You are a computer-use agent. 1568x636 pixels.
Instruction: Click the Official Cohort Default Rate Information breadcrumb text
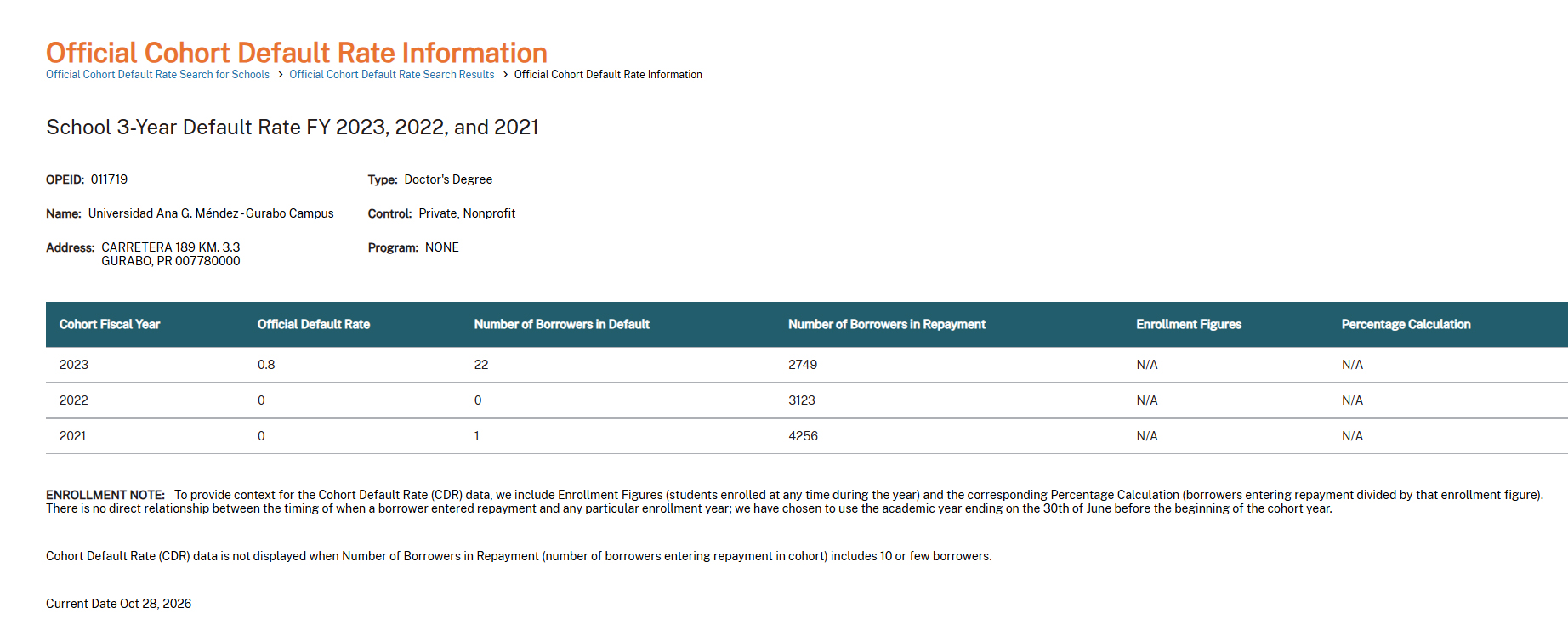[x=608, y=75]
